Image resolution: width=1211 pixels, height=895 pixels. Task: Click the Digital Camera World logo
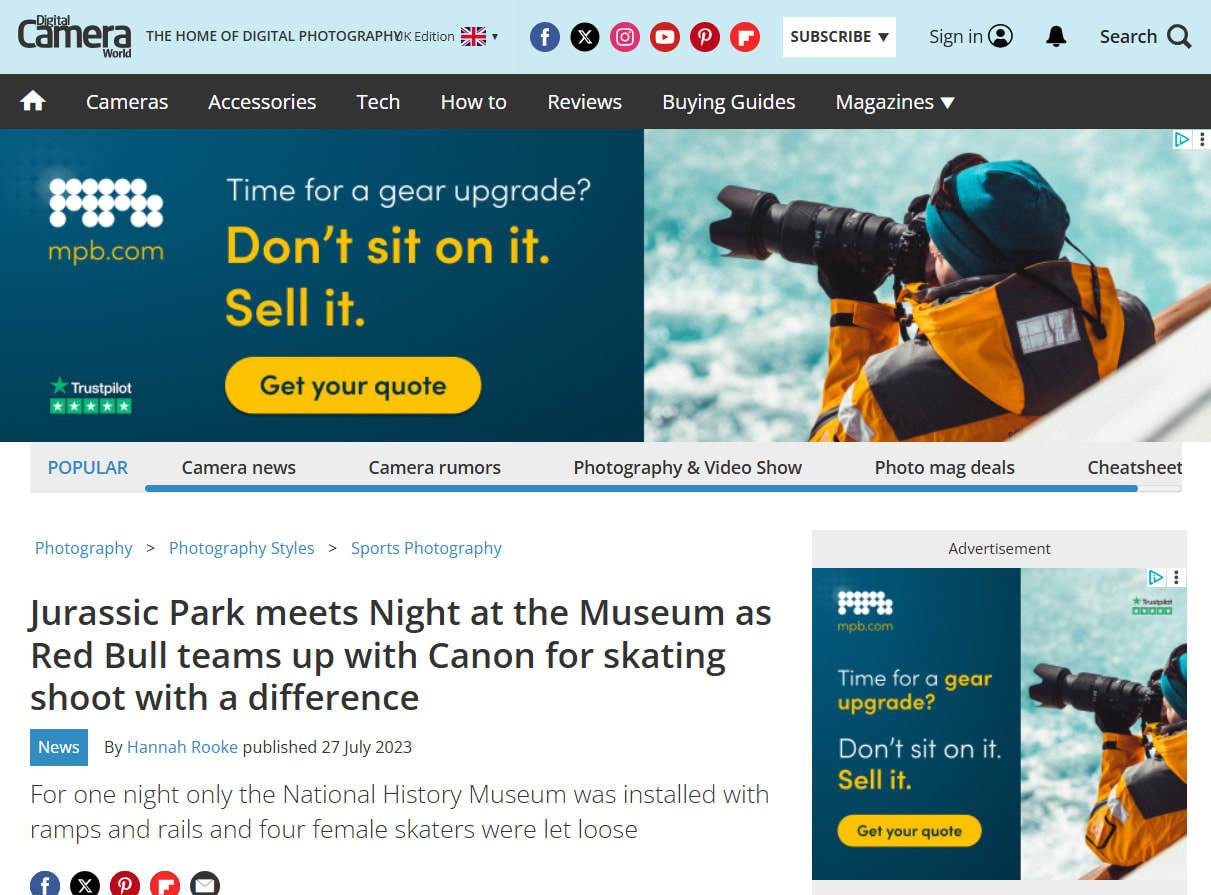pyautogui.click(x=74, y=36)
